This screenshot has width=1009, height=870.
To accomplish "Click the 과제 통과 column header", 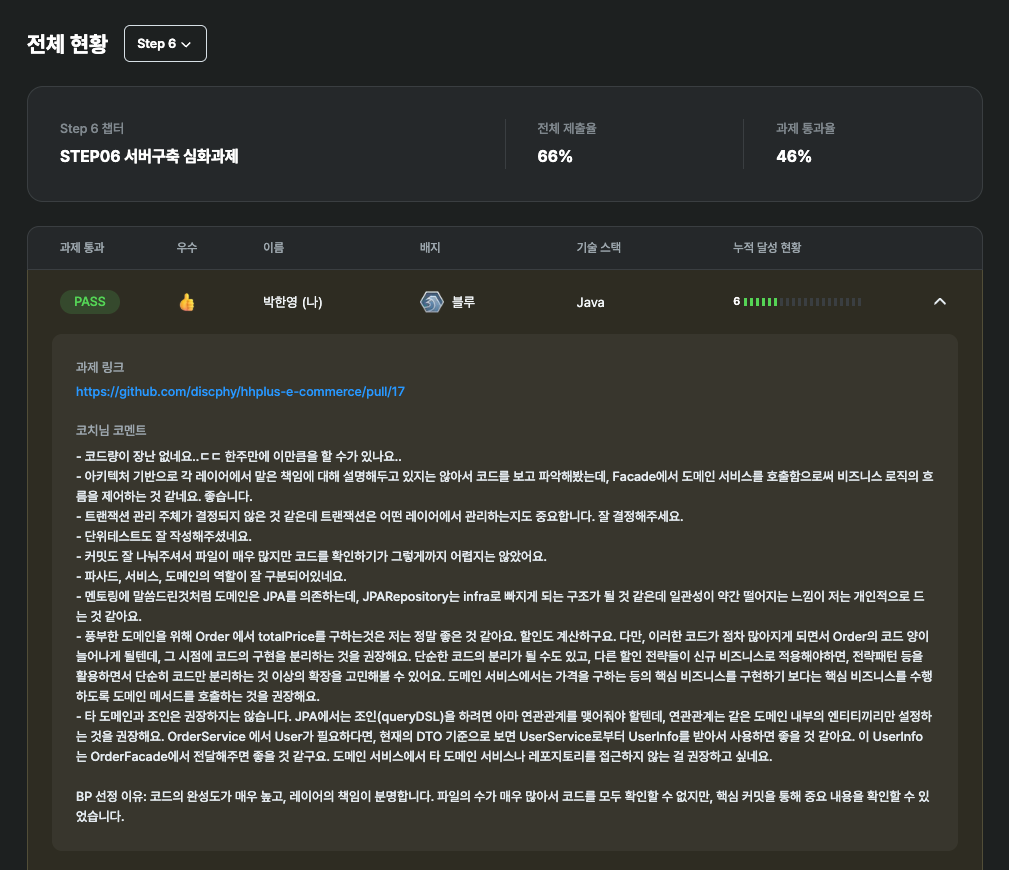I will pyautogui.click(x=82, y=248).
